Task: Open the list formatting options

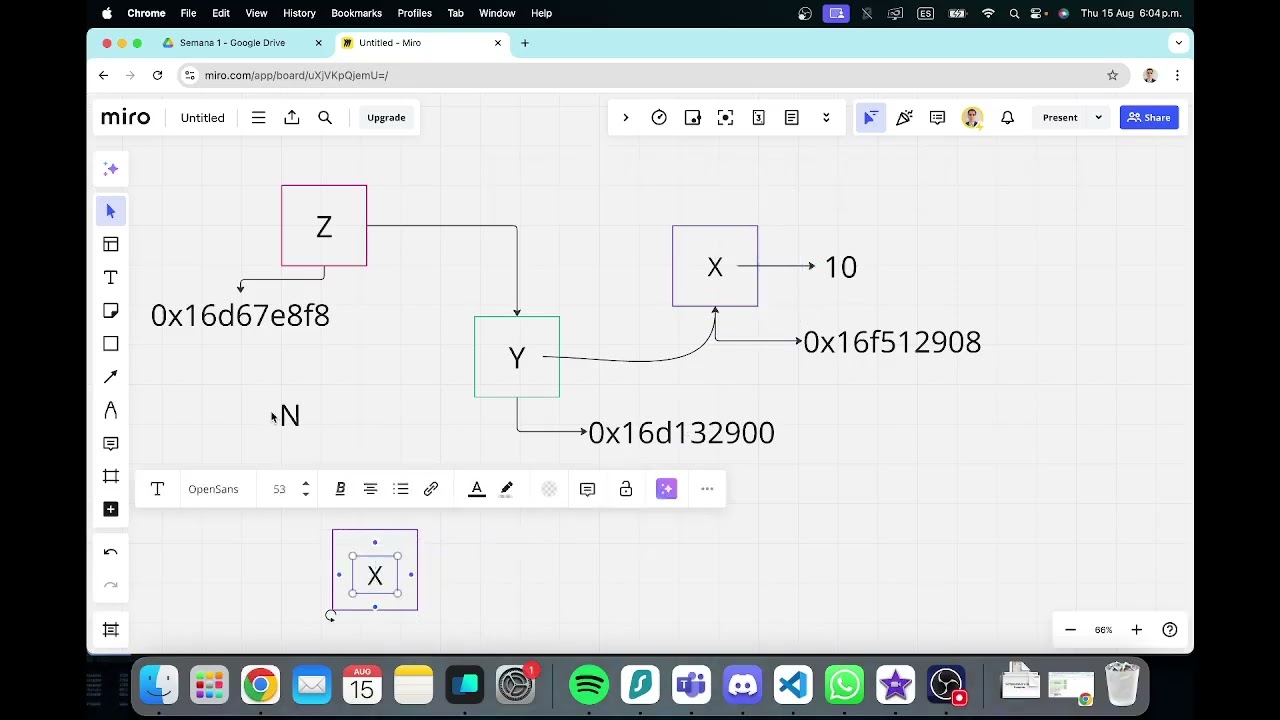Action: [x=401, y=489]
